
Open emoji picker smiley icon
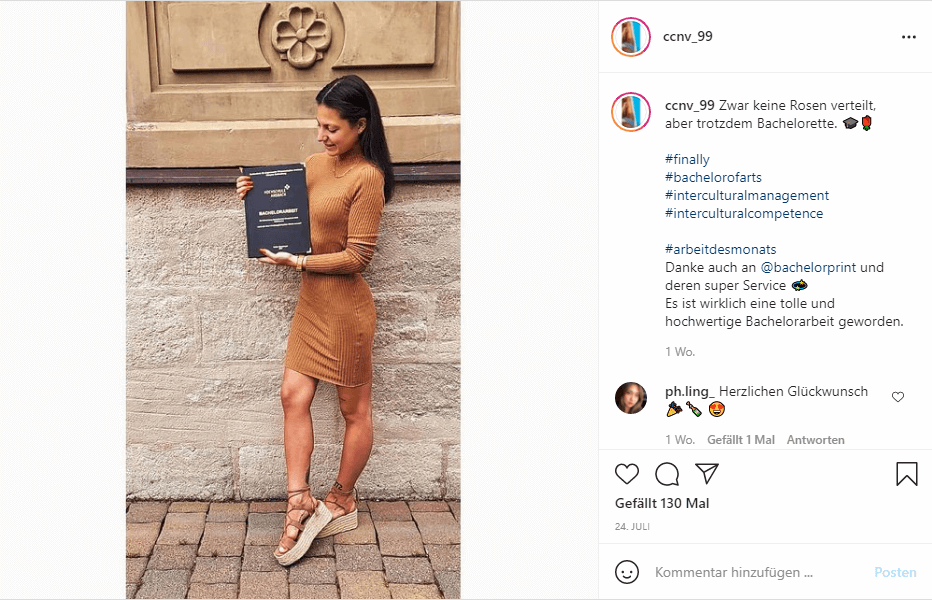coord(626,572)
